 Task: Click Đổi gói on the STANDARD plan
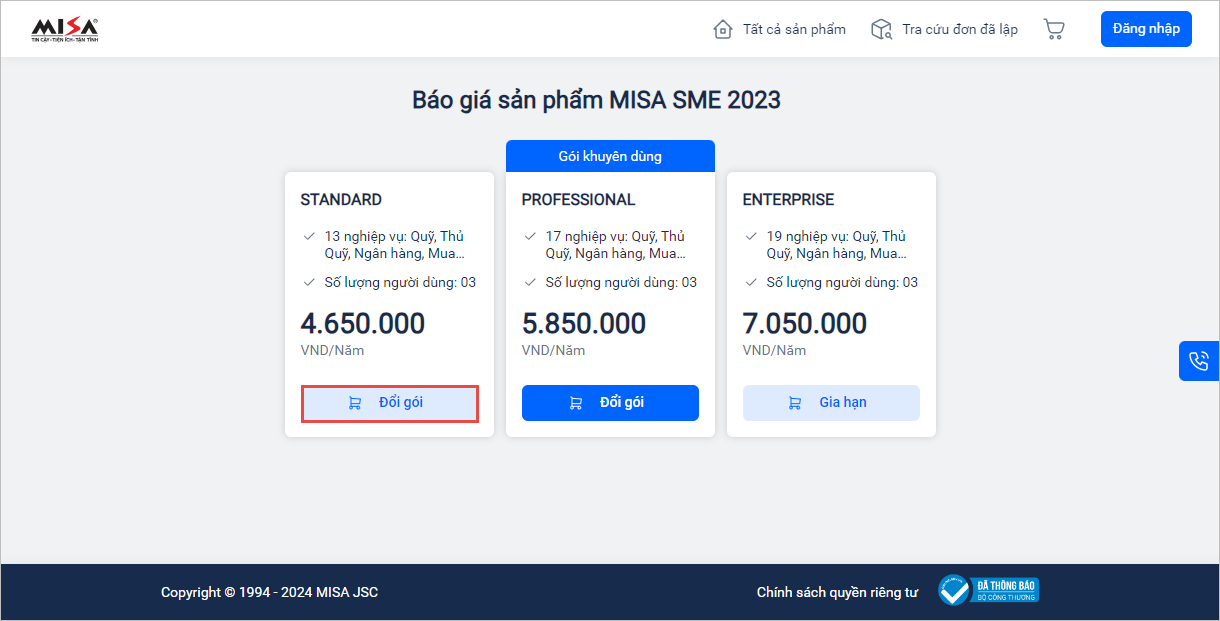click(390, 403)
